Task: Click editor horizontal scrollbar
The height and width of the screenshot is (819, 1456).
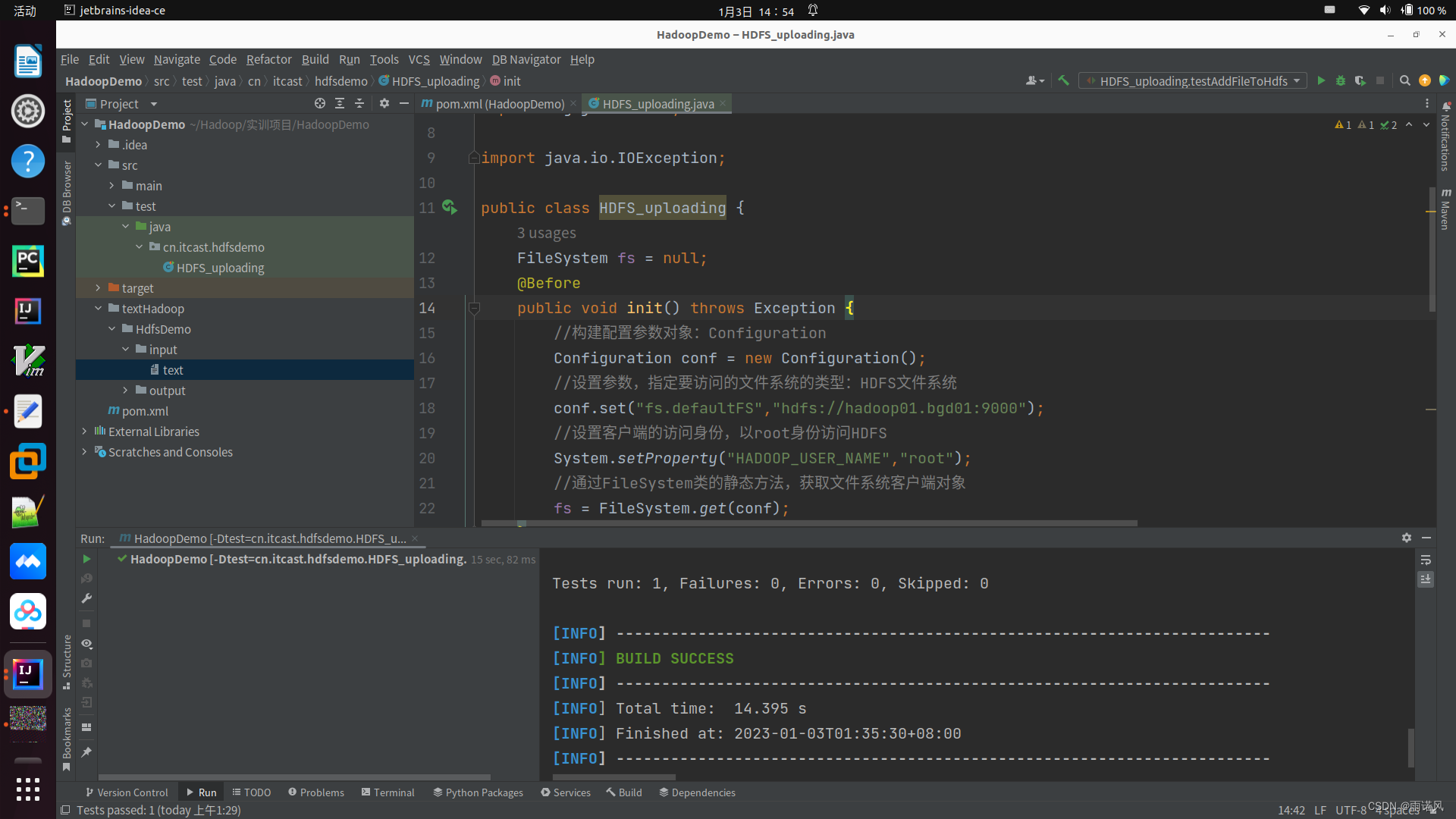Action: 809,523
